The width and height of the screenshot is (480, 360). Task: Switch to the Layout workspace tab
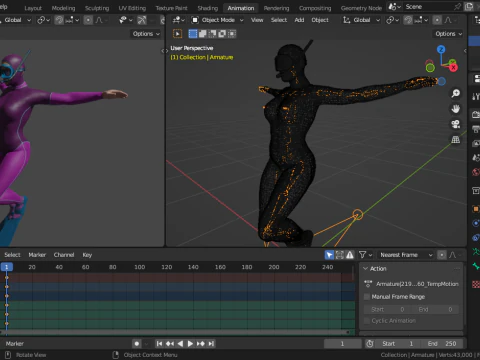point(33,8)
